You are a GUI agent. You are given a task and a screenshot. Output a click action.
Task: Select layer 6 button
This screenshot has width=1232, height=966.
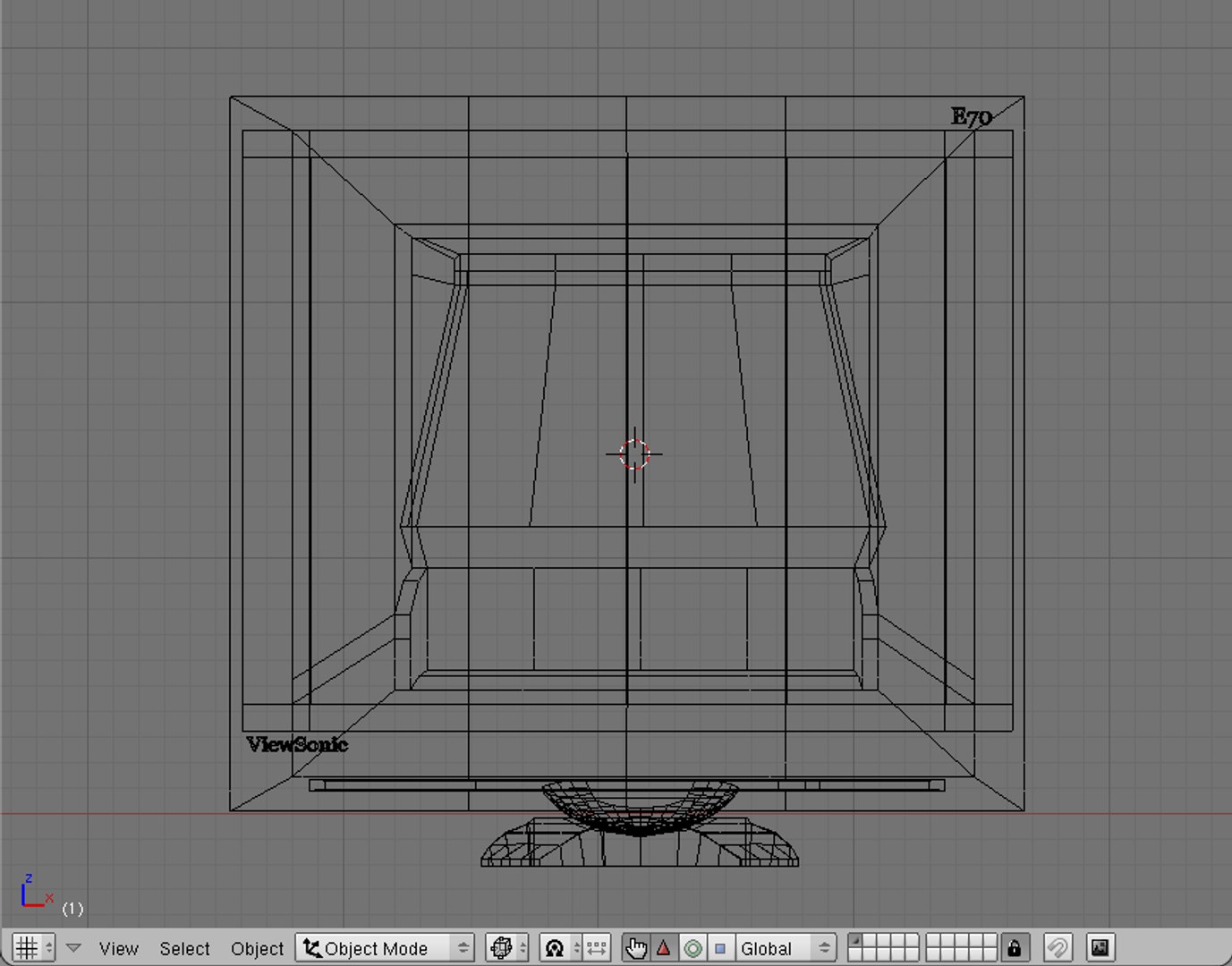click(933, 941)
